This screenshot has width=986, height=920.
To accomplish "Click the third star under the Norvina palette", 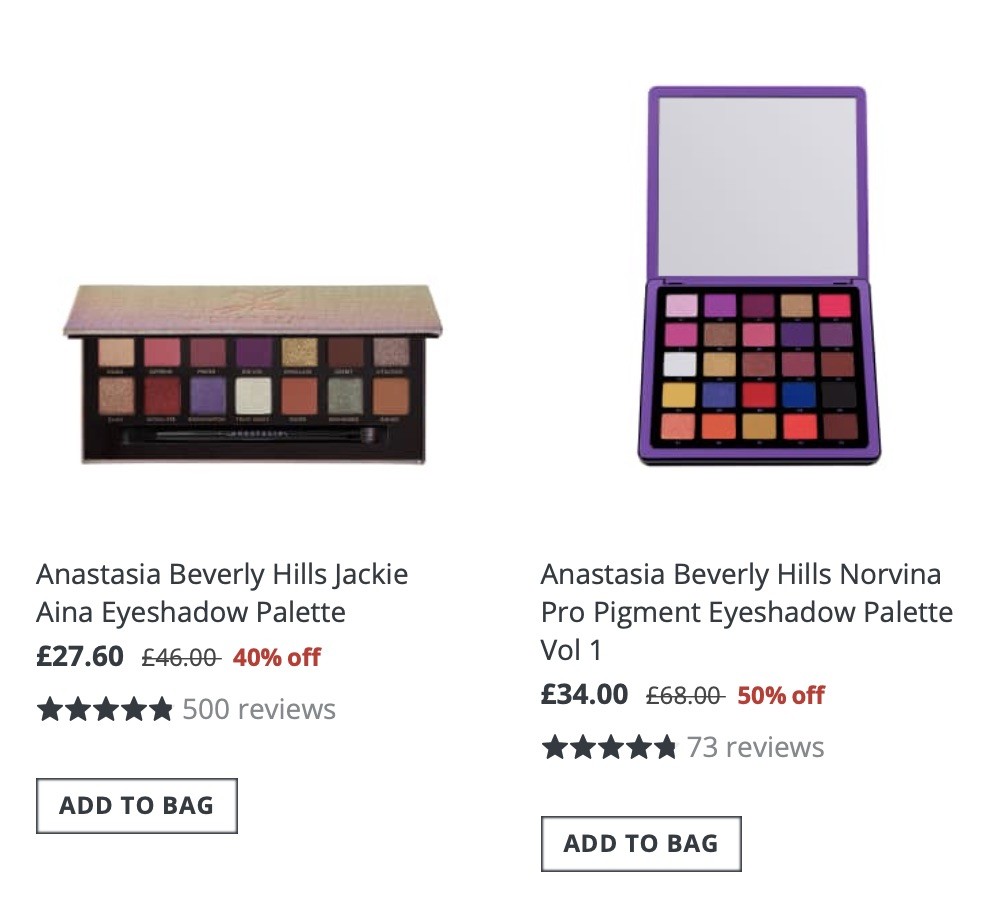I will click(610, 746).
